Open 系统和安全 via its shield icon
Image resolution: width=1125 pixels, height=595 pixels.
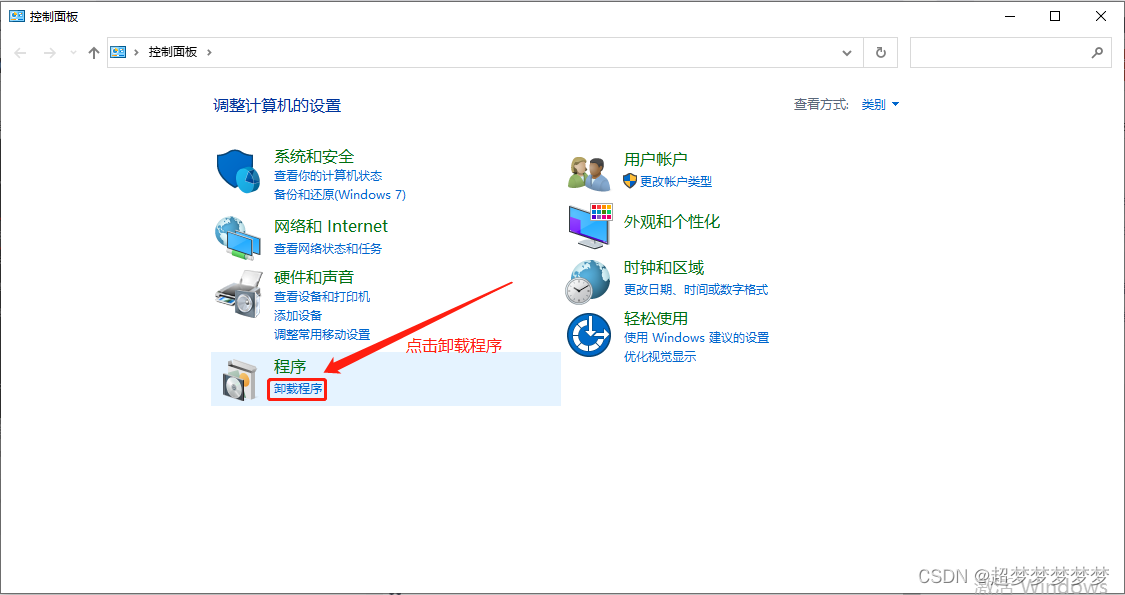[x=237, y=170]
